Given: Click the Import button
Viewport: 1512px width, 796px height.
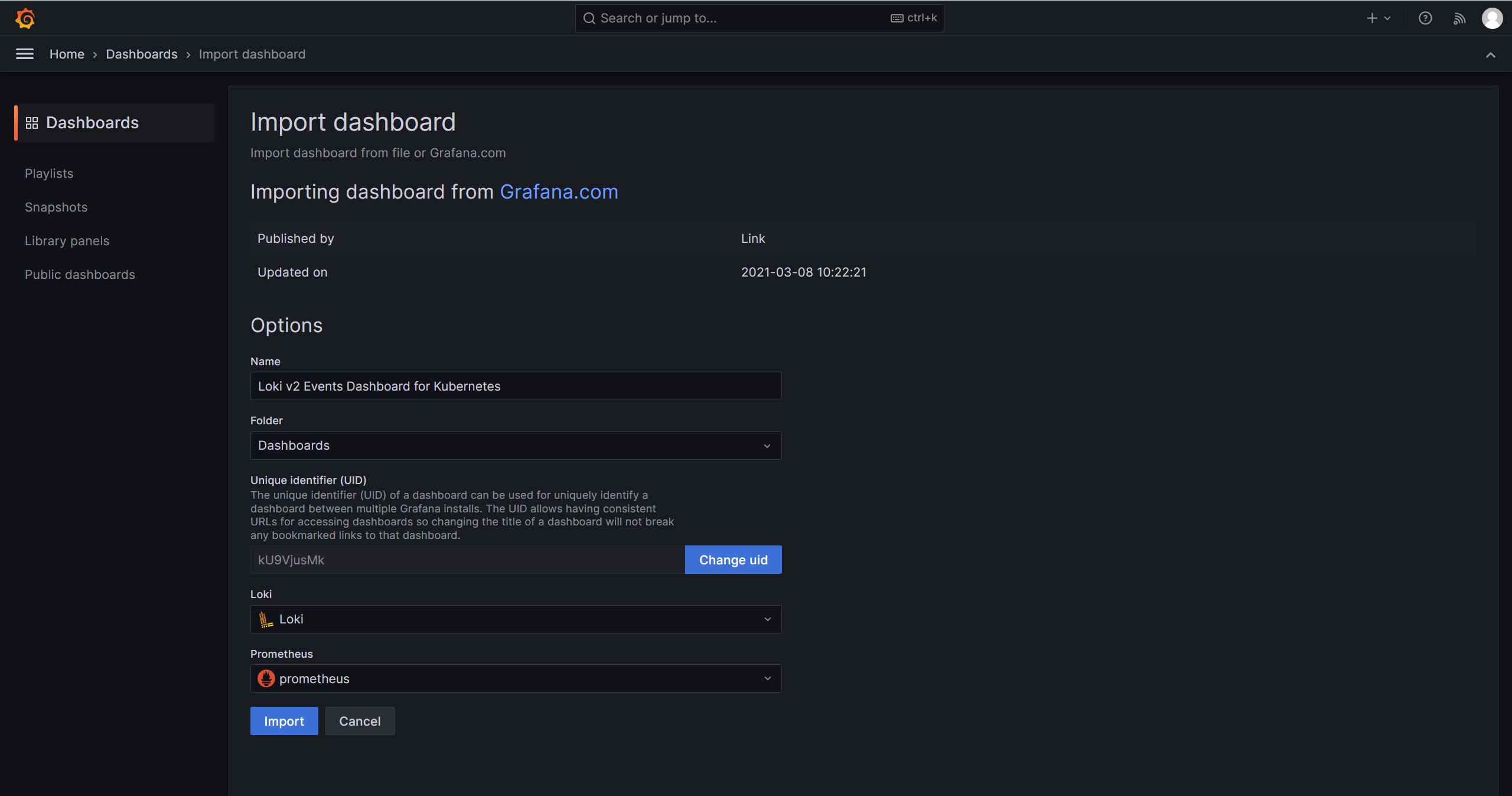Looking at the screenshot, I should click(284, 721).
